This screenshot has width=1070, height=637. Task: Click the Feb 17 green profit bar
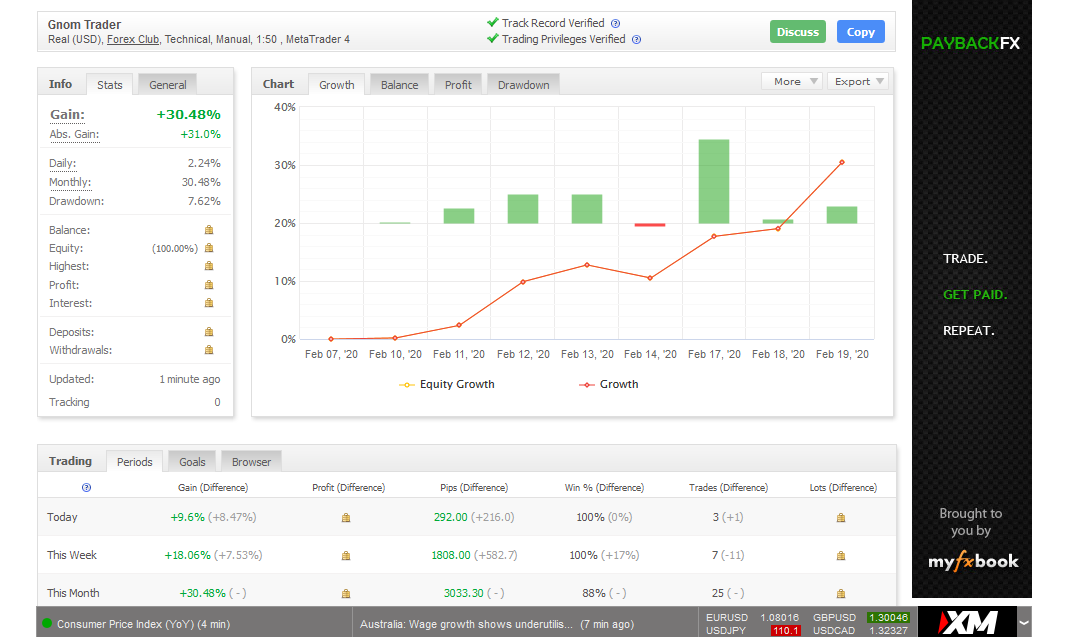point(714,182)
